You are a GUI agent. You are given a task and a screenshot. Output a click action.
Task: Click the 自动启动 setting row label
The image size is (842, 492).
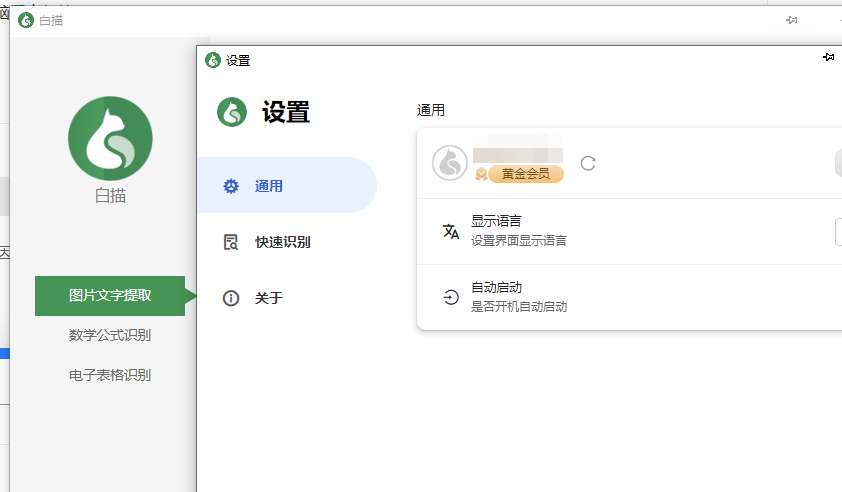tap(497, 288)
